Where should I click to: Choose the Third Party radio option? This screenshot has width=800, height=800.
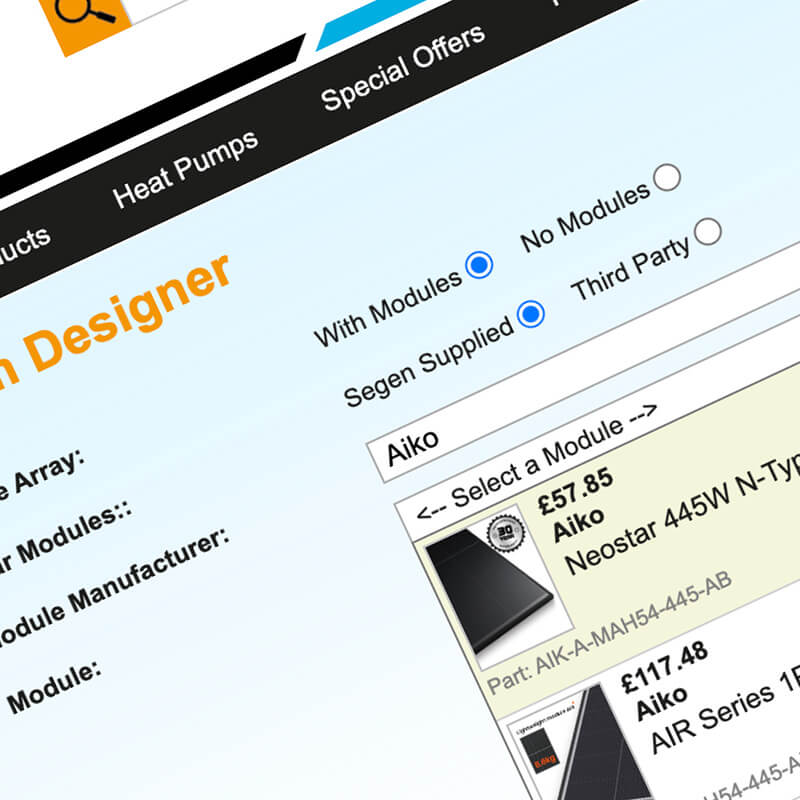point(708,231)
